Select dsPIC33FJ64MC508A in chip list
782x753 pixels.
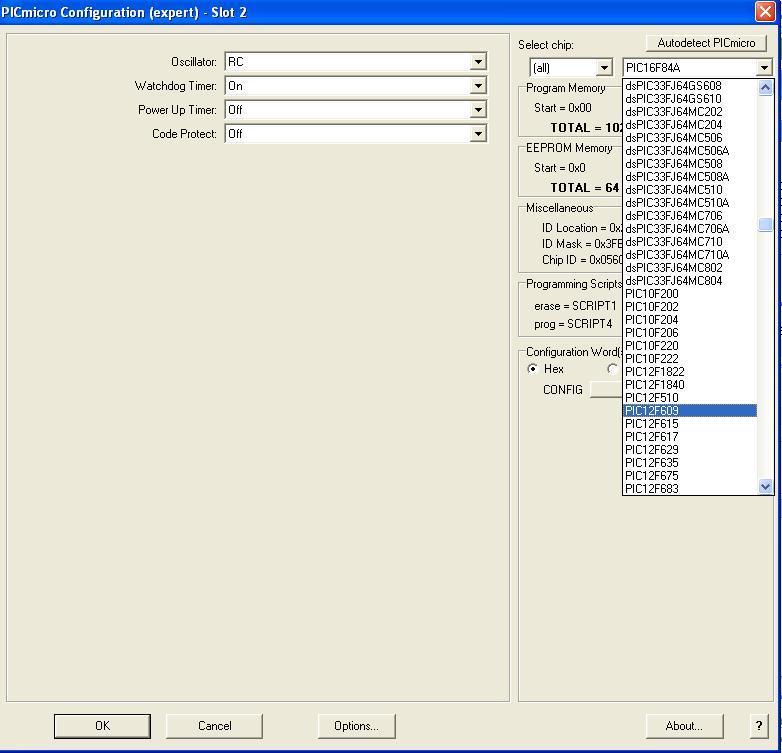(x=690, y=177)
